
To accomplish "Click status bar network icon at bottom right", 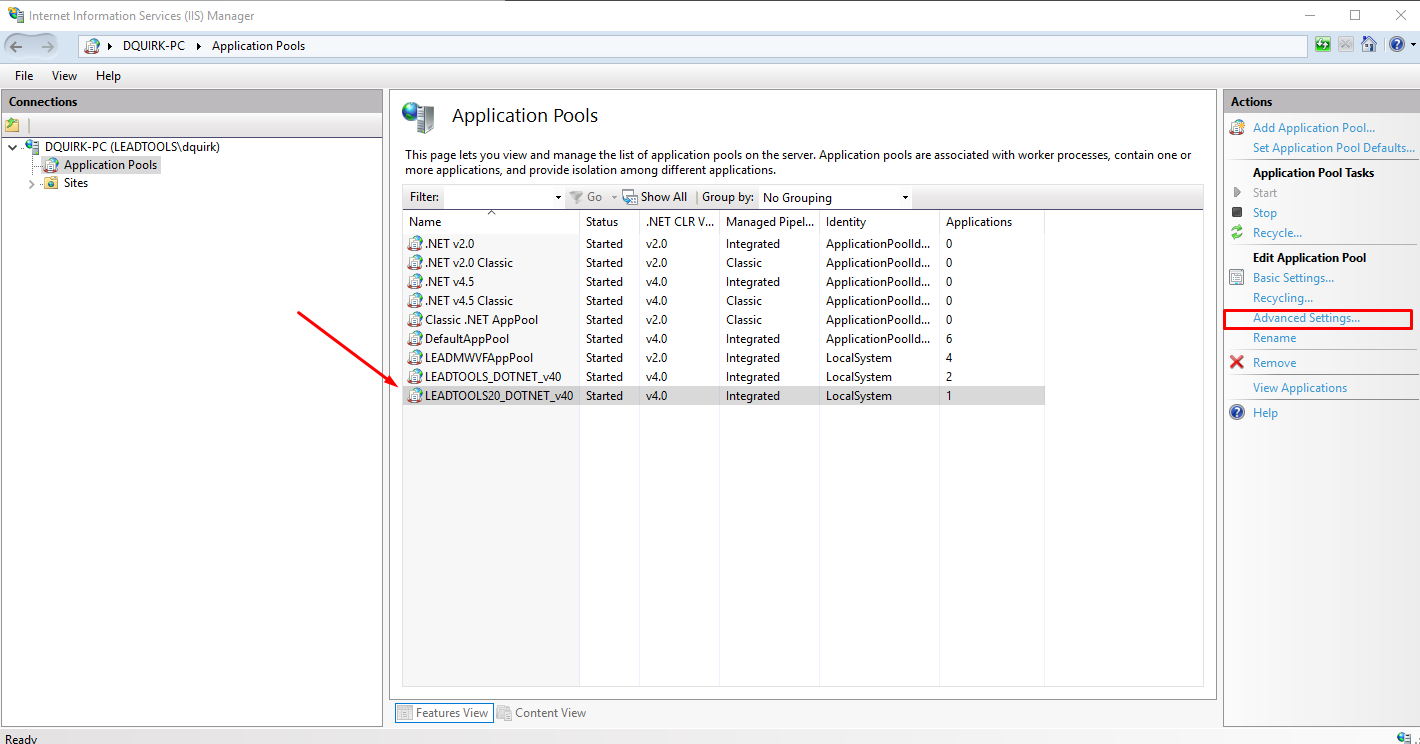I will click(x=1404, y=738).
